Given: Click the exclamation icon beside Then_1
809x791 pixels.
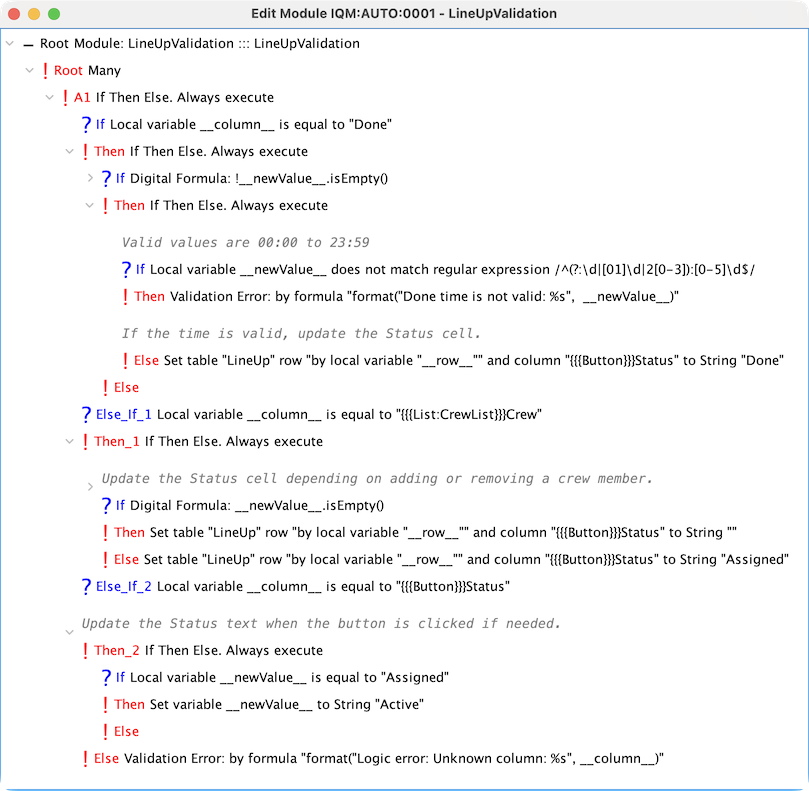Looking at the screenshot, I should [x=86, y=441].
